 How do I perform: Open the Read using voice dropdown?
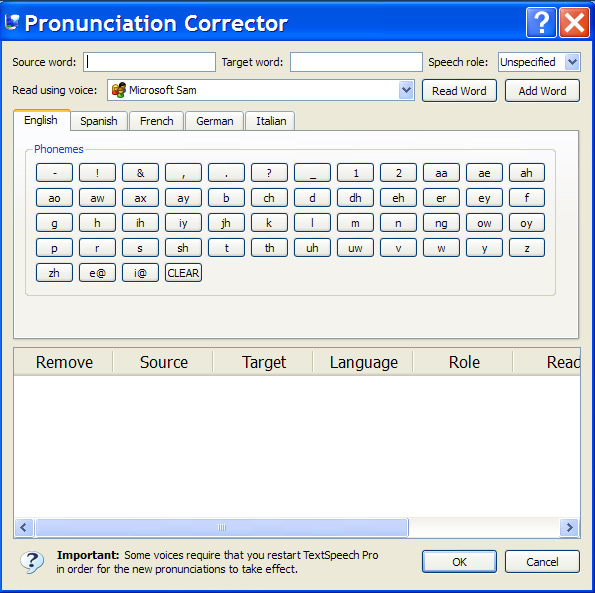click(x=406, y=90)
